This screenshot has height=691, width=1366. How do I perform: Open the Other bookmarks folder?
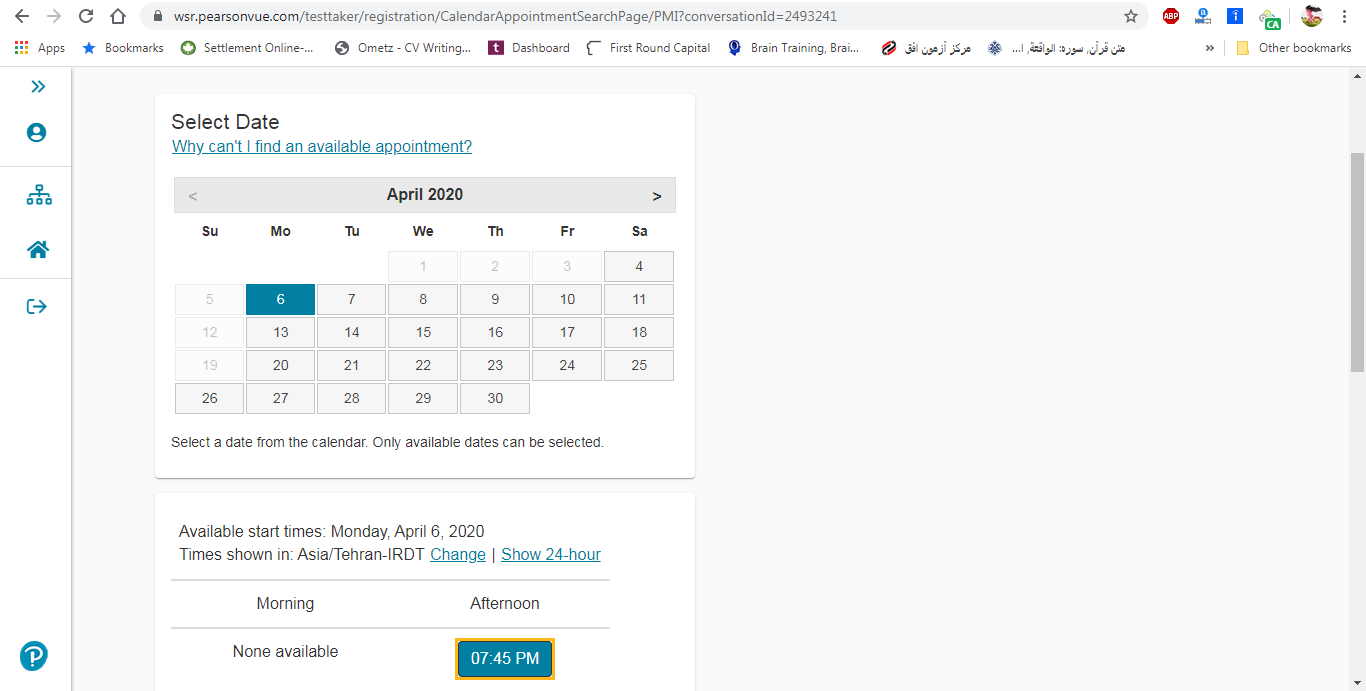coord(1294,48)
